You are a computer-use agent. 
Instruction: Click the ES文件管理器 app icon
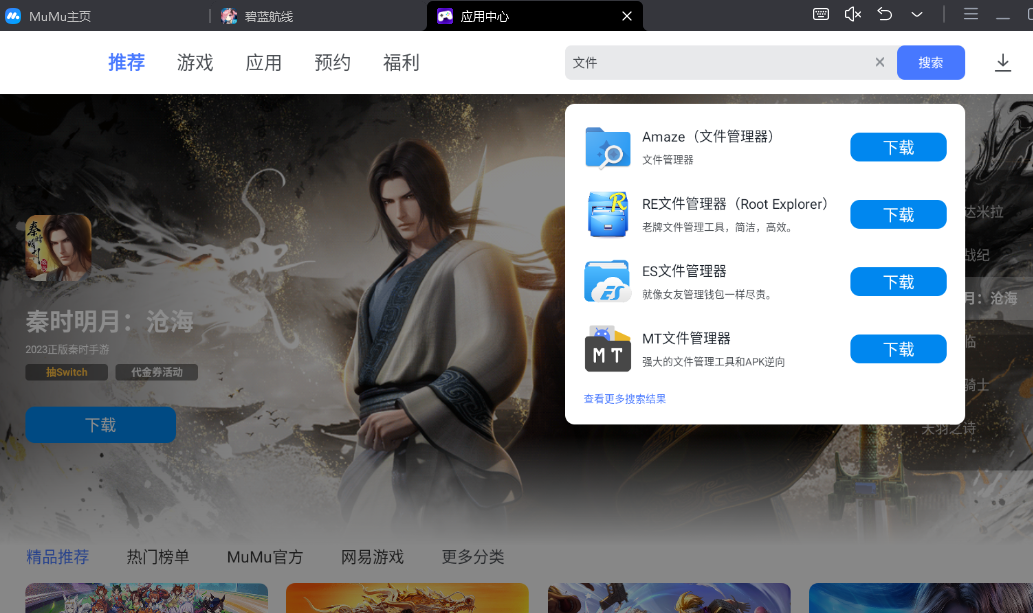(607, 281)
